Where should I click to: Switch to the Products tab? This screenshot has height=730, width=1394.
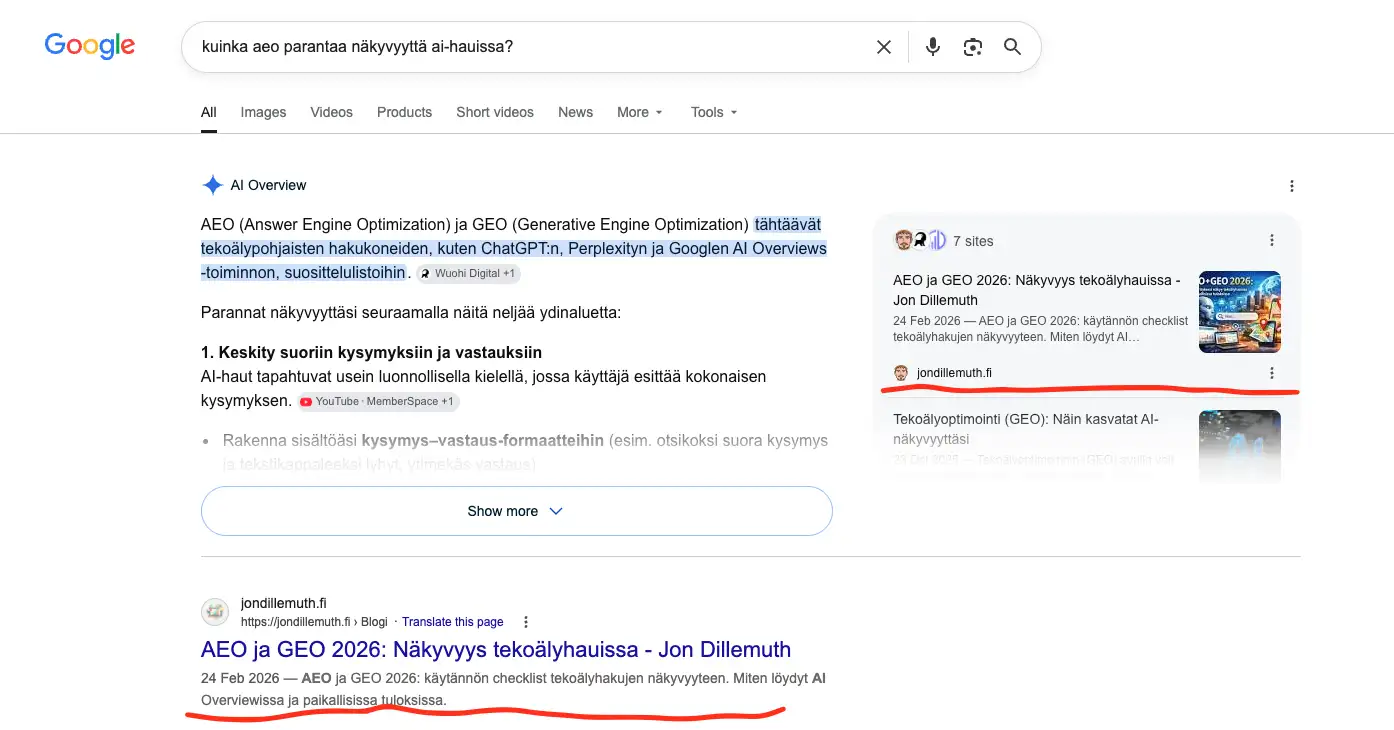click(x=404, y=112)
